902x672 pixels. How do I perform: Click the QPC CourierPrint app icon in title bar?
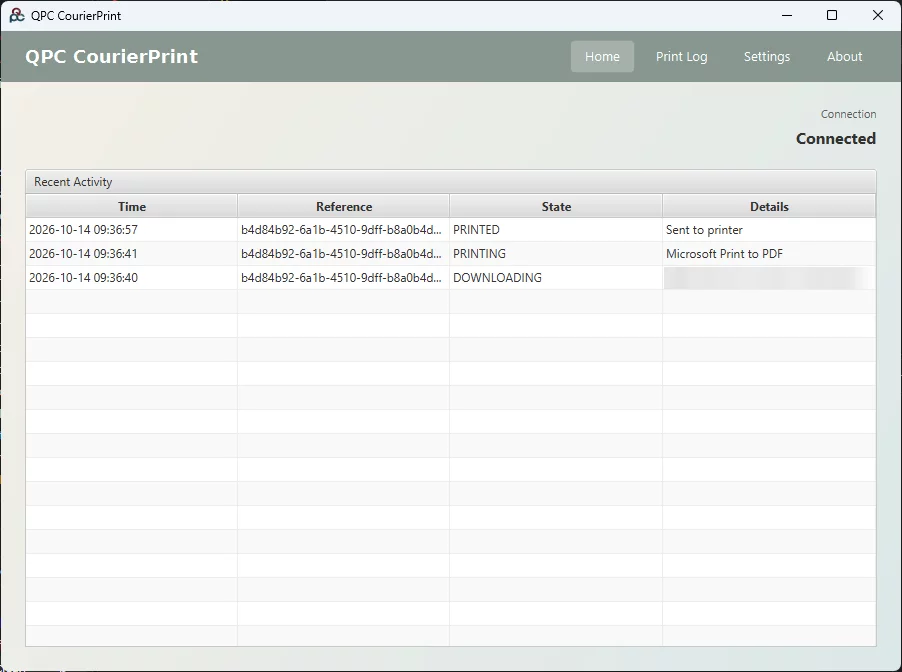click(17, 16)
